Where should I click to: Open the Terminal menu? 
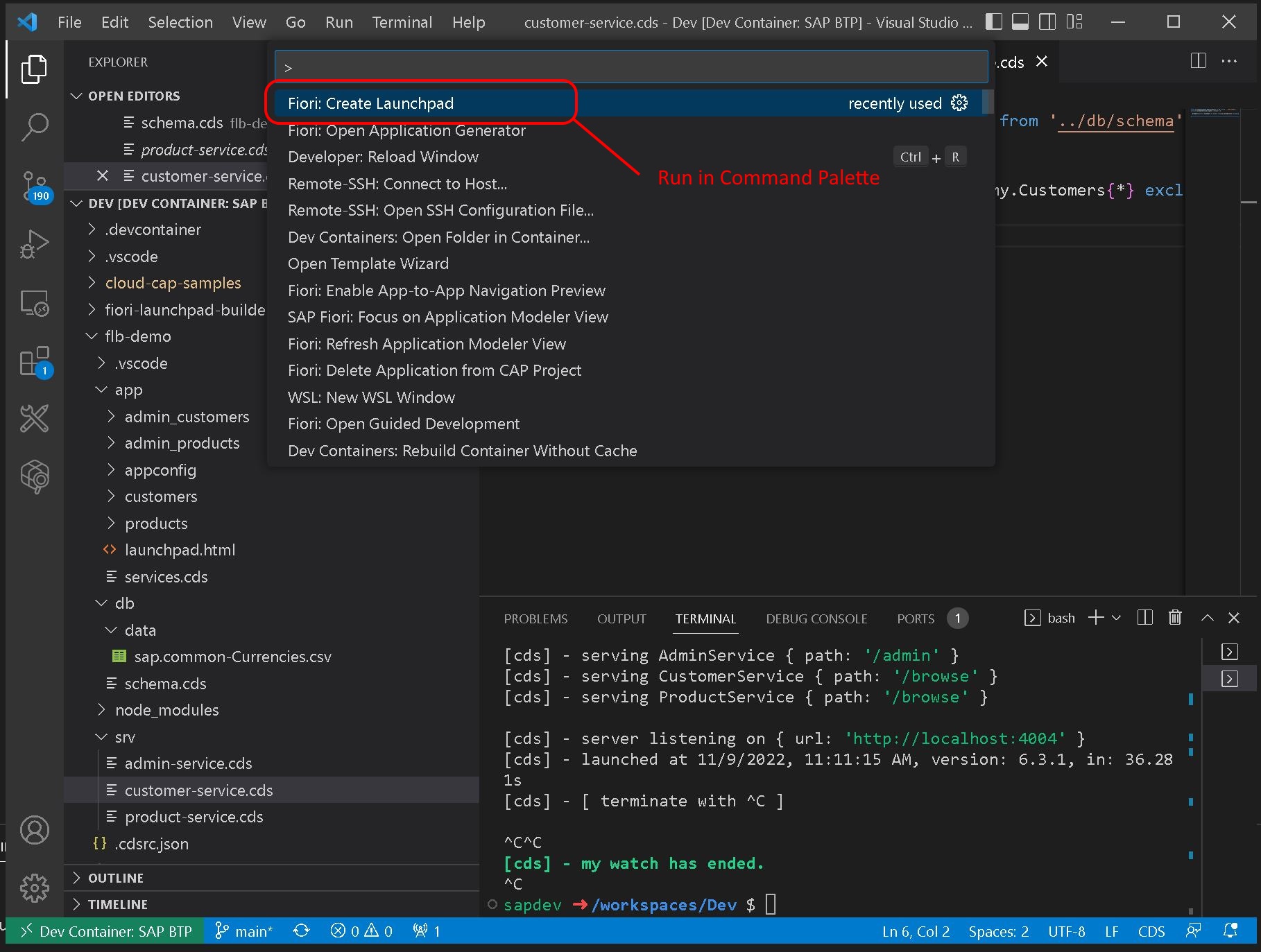402,22
